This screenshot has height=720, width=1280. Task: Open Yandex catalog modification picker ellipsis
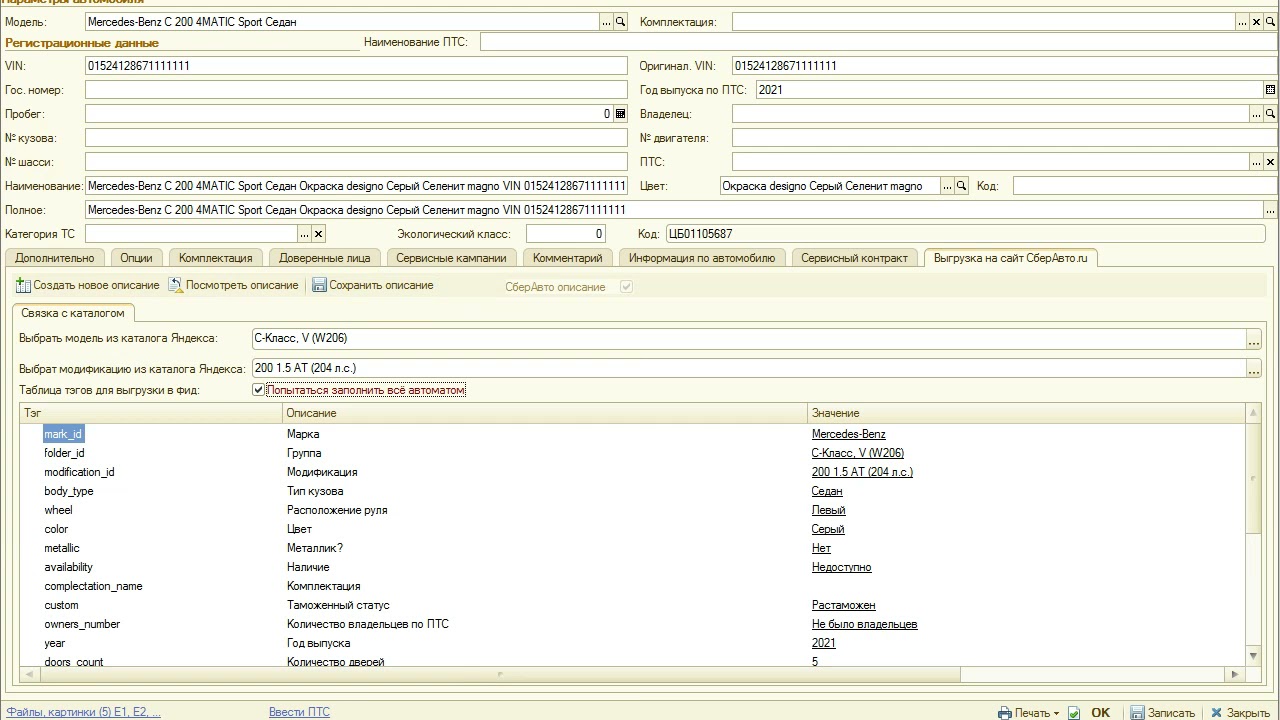pyautogui.click(x=1254, y=368)
